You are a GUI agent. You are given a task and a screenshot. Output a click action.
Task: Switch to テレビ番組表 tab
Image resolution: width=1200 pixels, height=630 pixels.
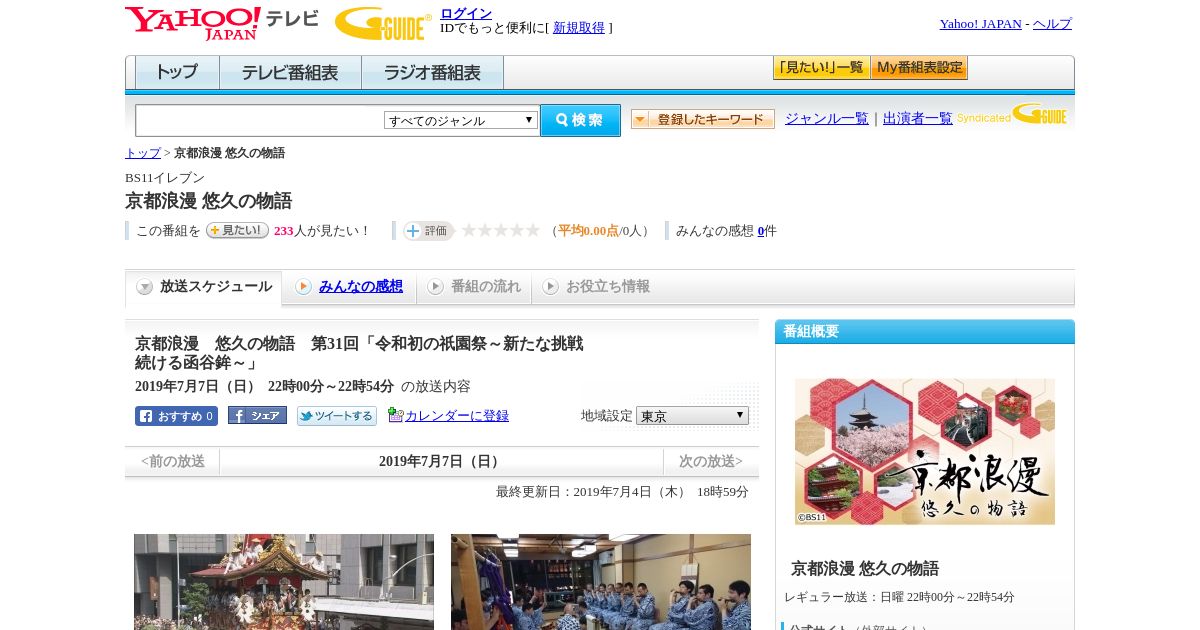[290, 73]
